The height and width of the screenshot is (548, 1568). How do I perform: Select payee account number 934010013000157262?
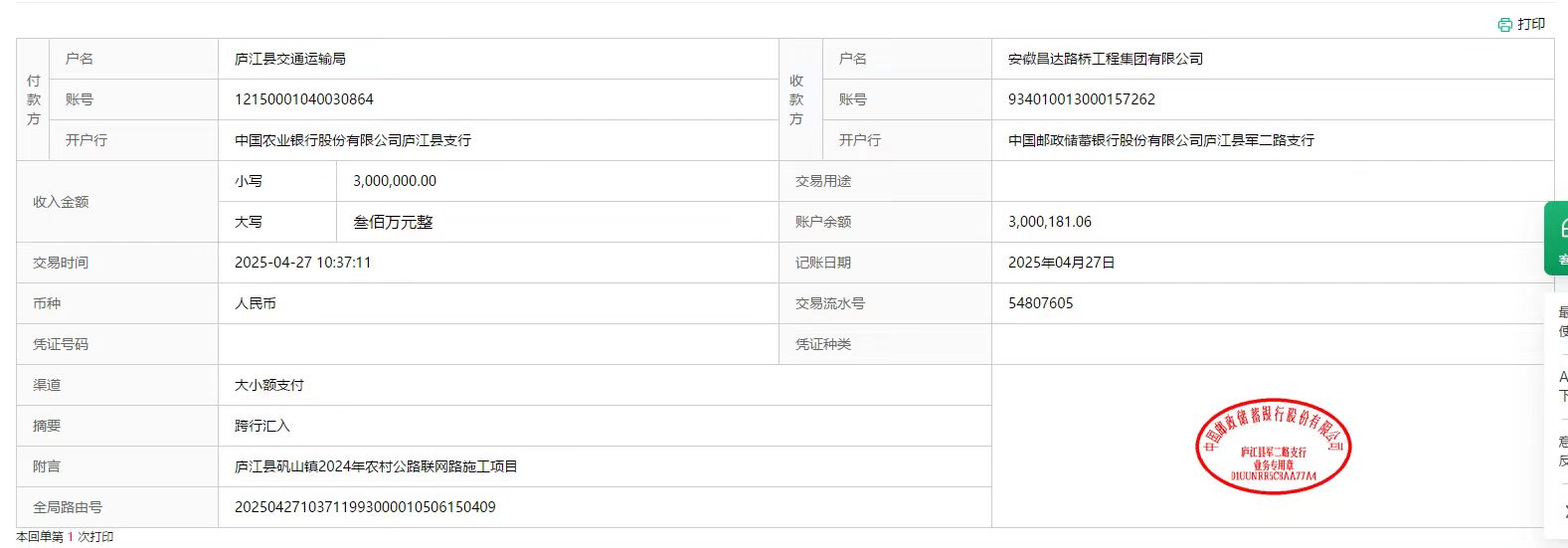[x=1081, y=99]
